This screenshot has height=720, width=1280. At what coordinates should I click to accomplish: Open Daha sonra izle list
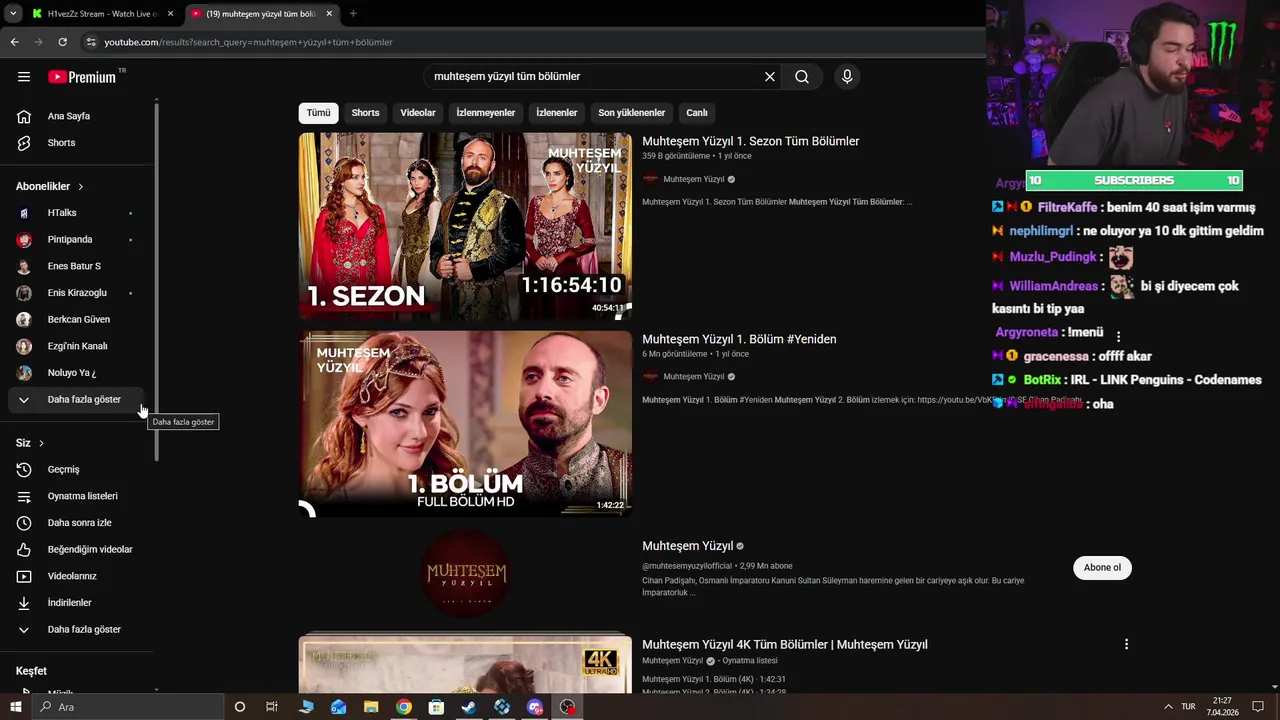pyautogui.click(x=80, y=523)
